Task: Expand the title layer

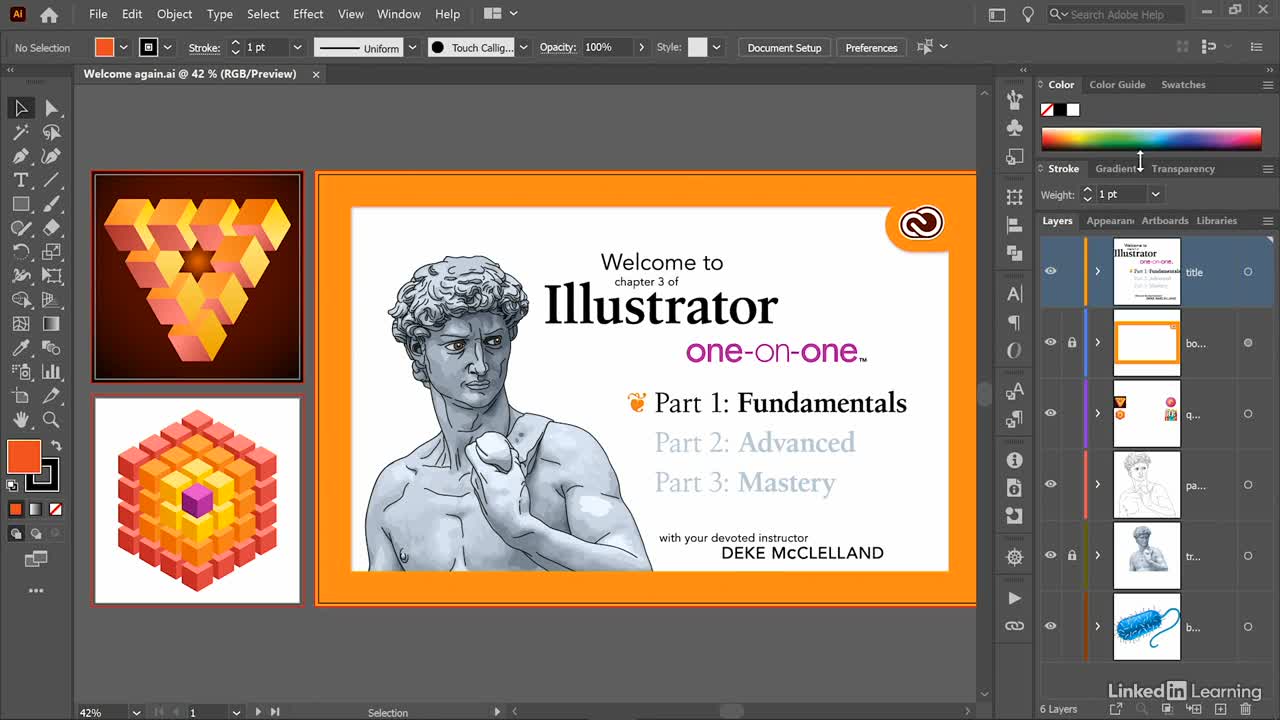Action: pyautogui.click(x=1097, y=272)
